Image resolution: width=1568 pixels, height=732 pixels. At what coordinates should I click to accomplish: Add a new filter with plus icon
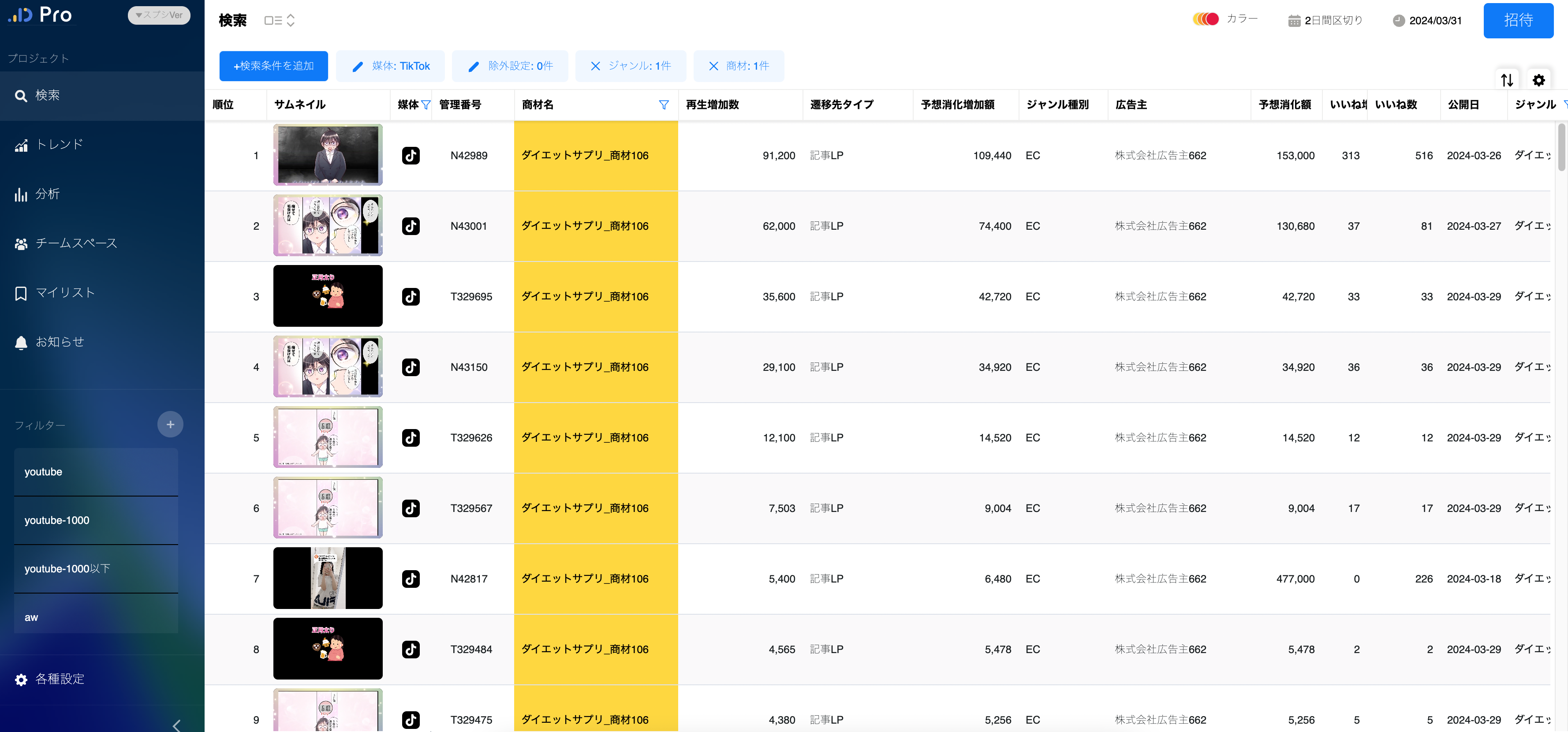(x=171, y=424)
